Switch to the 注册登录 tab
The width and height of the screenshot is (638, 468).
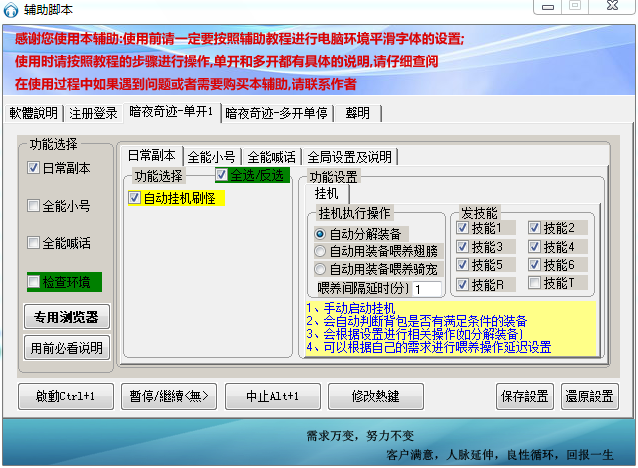tap(95, 112)
